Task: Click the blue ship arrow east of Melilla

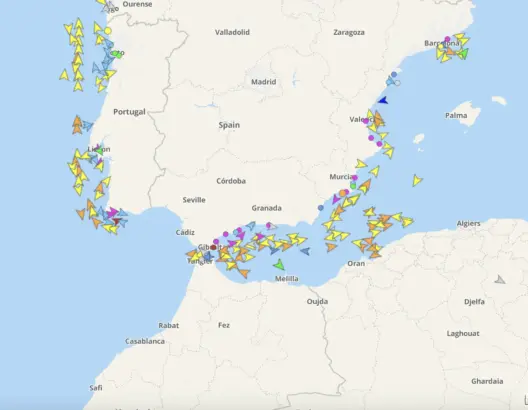Action: click(305, 251)
